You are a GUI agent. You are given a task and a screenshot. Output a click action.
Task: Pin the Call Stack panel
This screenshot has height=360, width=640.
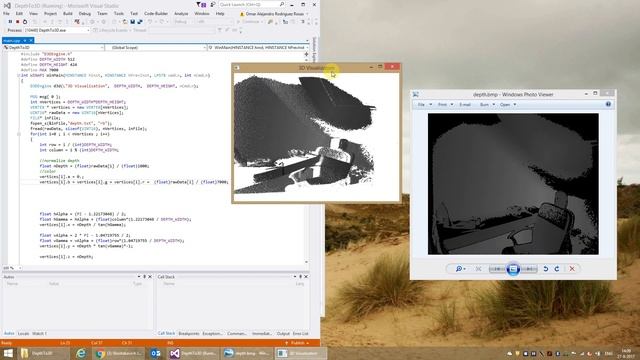pos(300,277)
